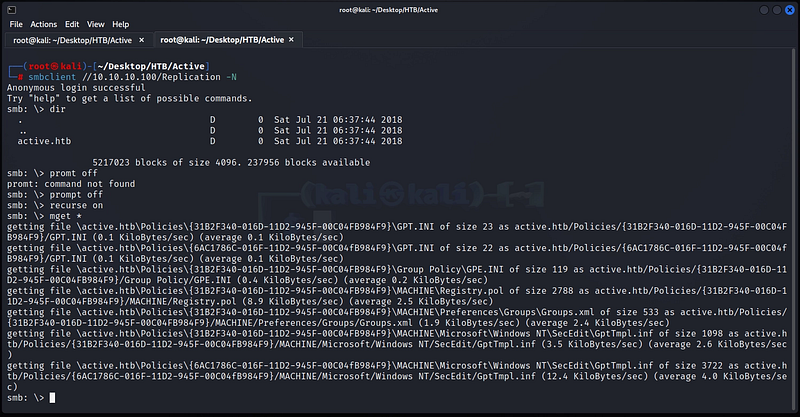This screenshot has width=800, height=417.
Task: Open the Edit menu
Action: pyautogui.click(x=72, y=24)
